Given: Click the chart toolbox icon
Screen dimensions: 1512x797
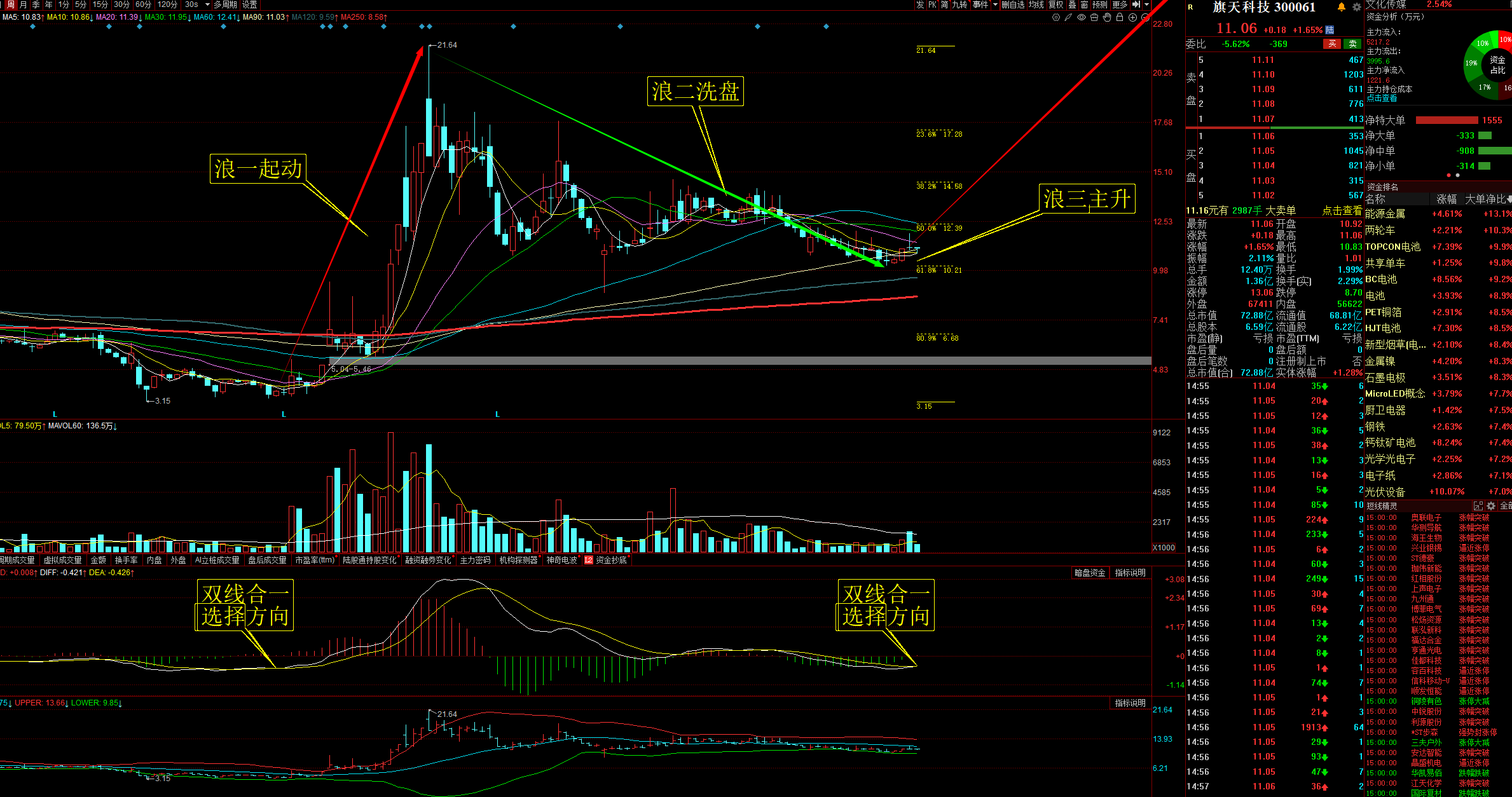Looking at the screenshot, I should click(1094, 17).
